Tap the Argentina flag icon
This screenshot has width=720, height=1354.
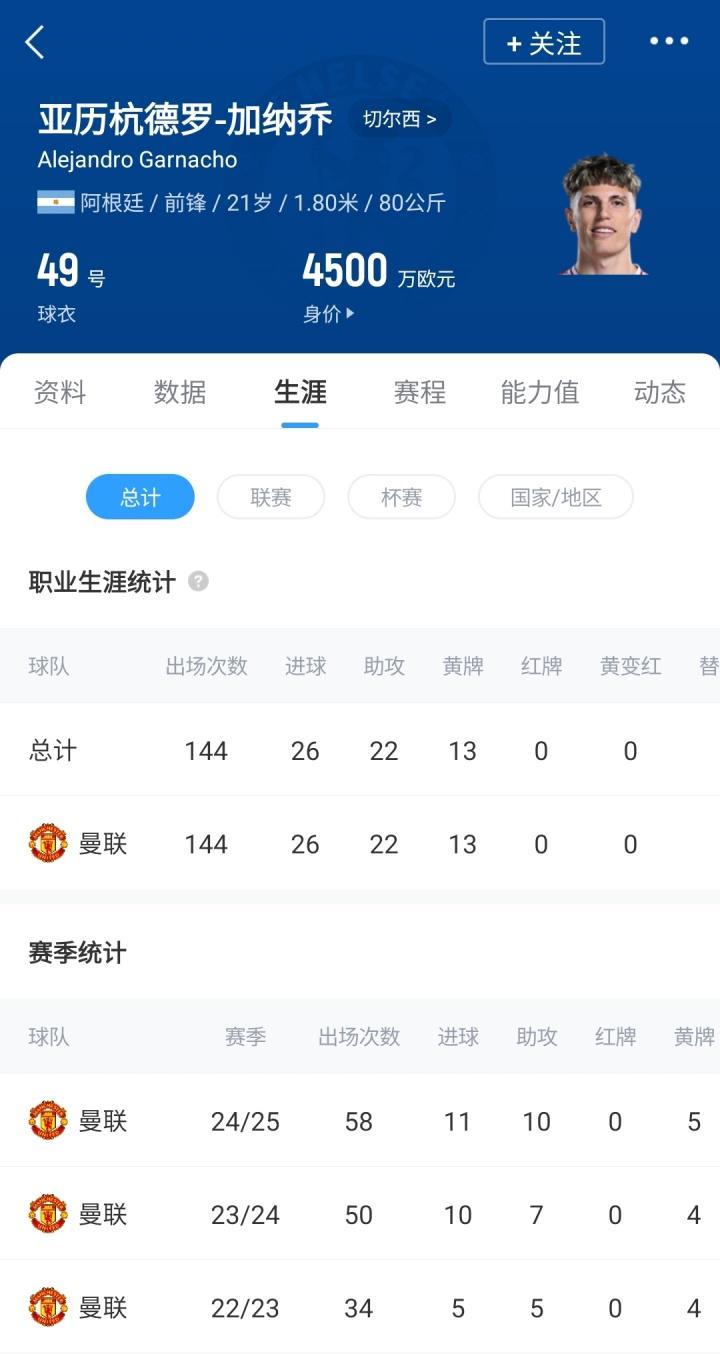pos(56,203)
